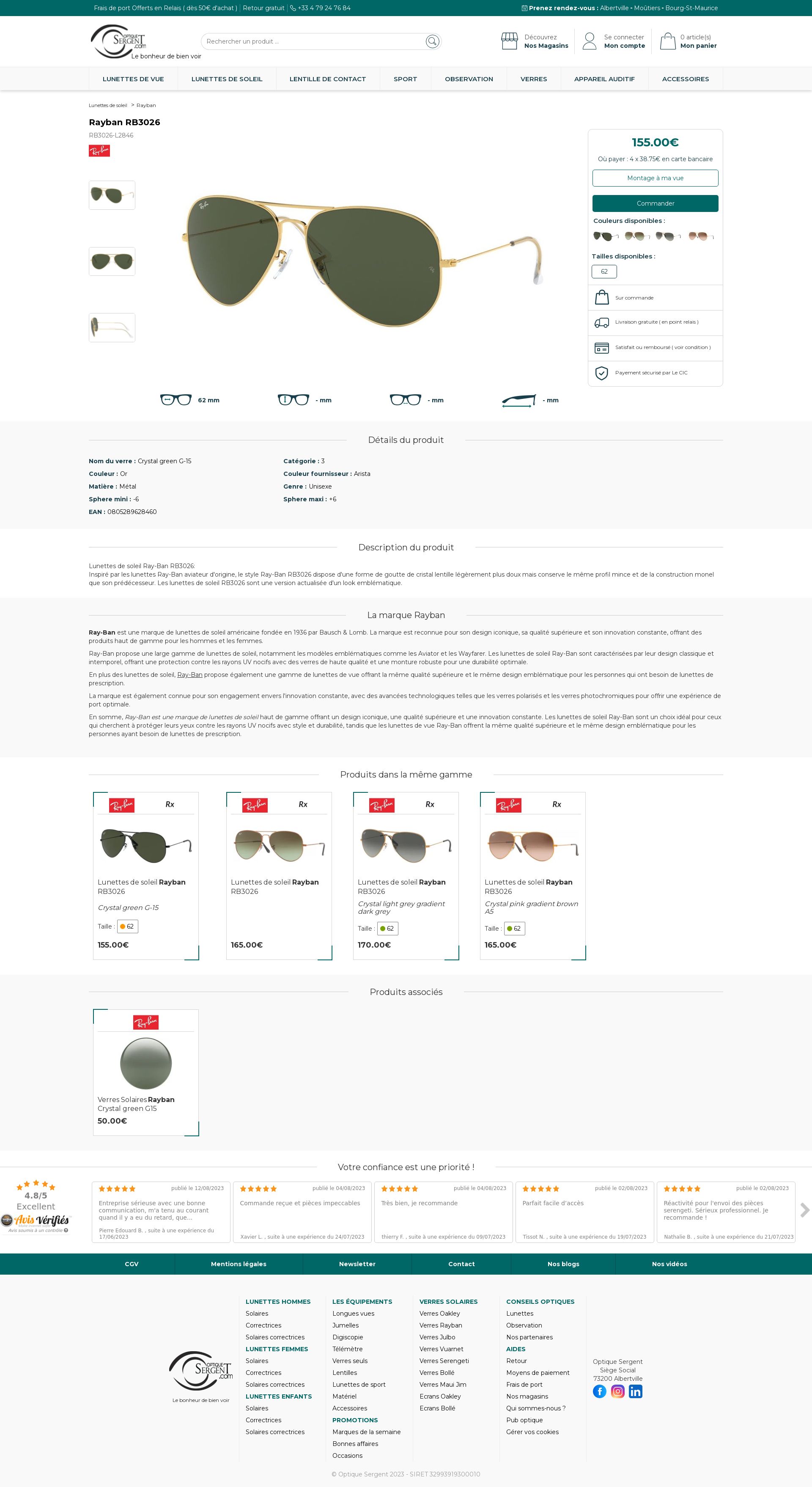Screen dimensions: 812x1487
Task: Open Verres Oakley footer link
Action: tap(440, 1313)
